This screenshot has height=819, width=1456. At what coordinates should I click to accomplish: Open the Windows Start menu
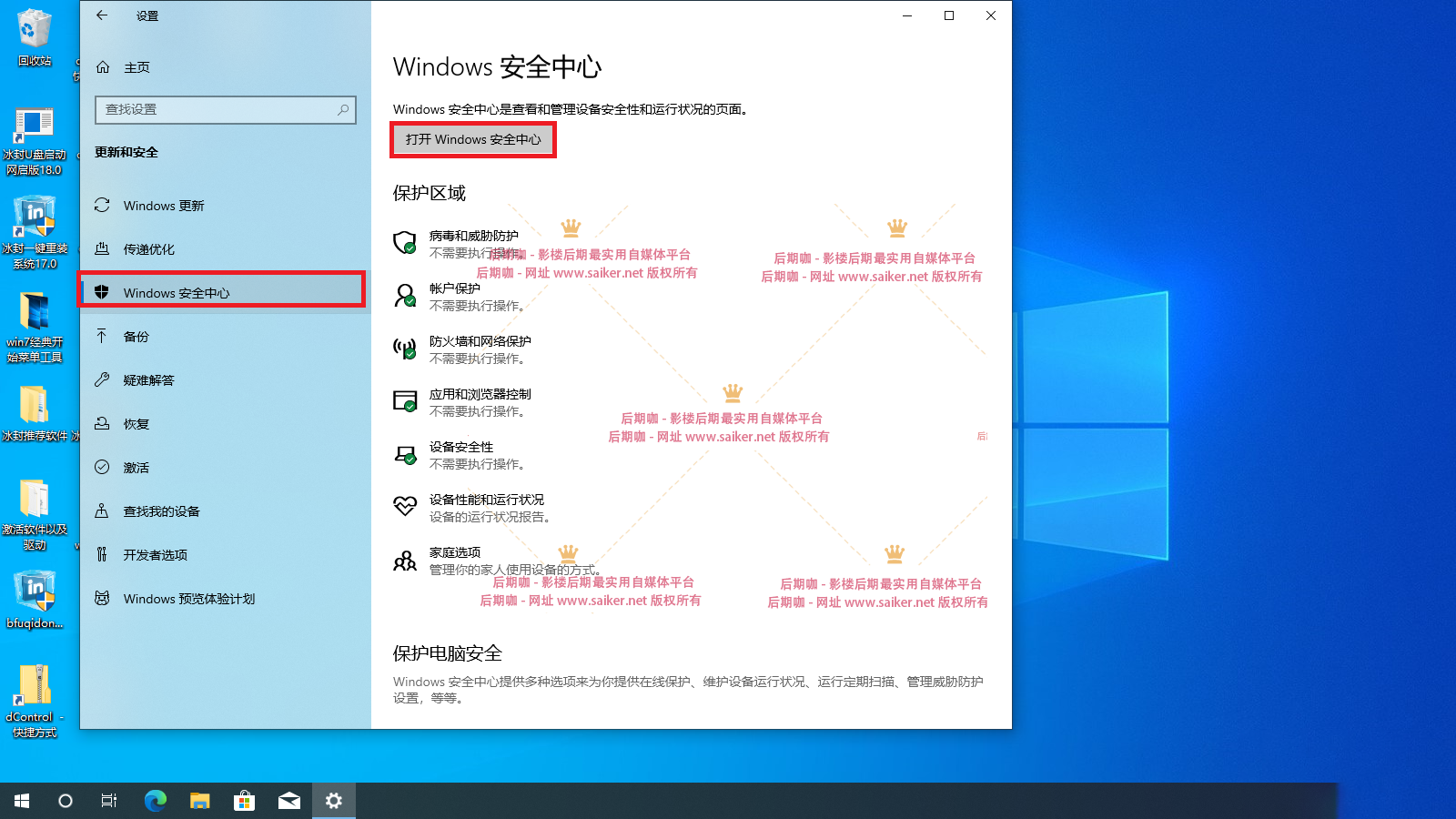point(22,801)
